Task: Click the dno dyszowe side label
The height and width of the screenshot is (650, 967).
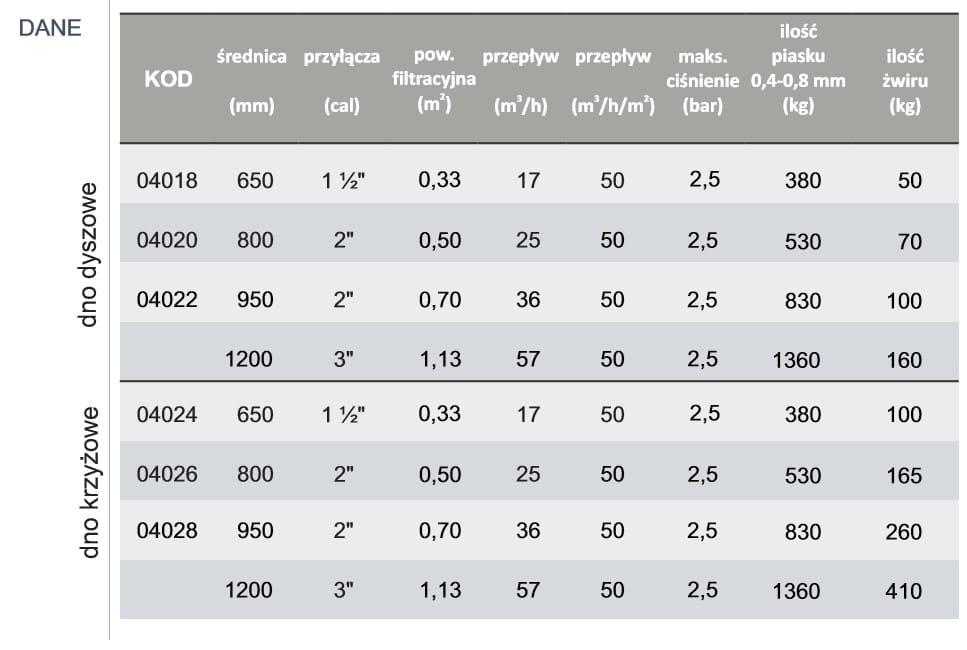Action: tap(91, 258)
